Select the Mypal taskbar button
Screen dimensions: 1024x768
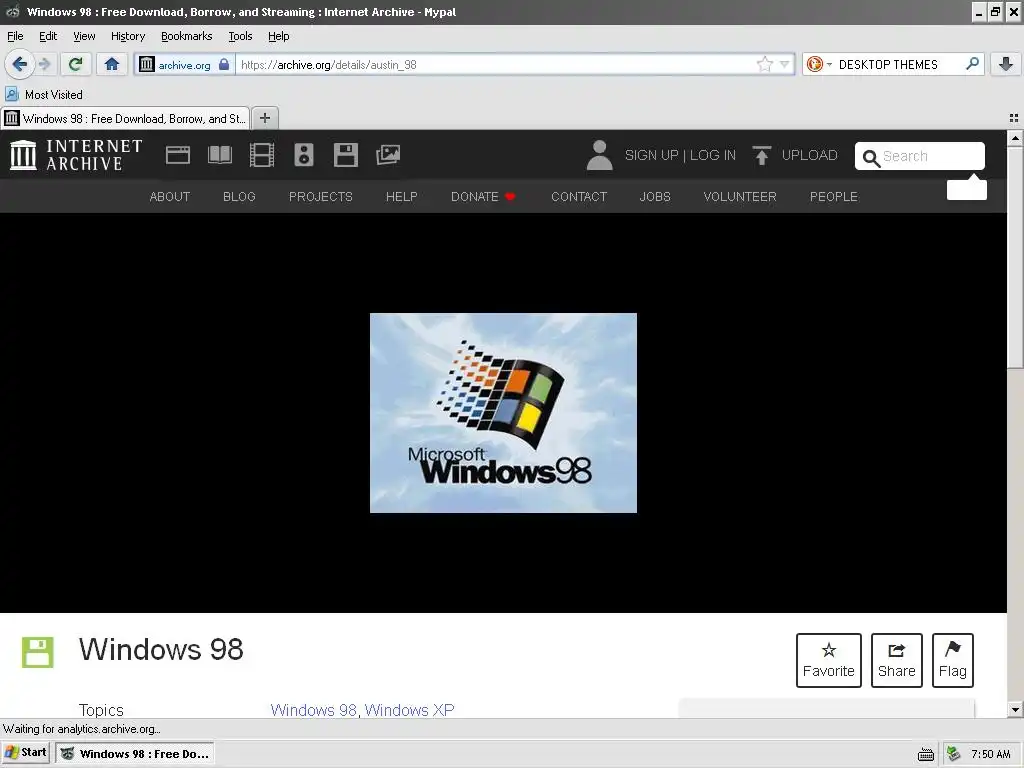[135, 754]
